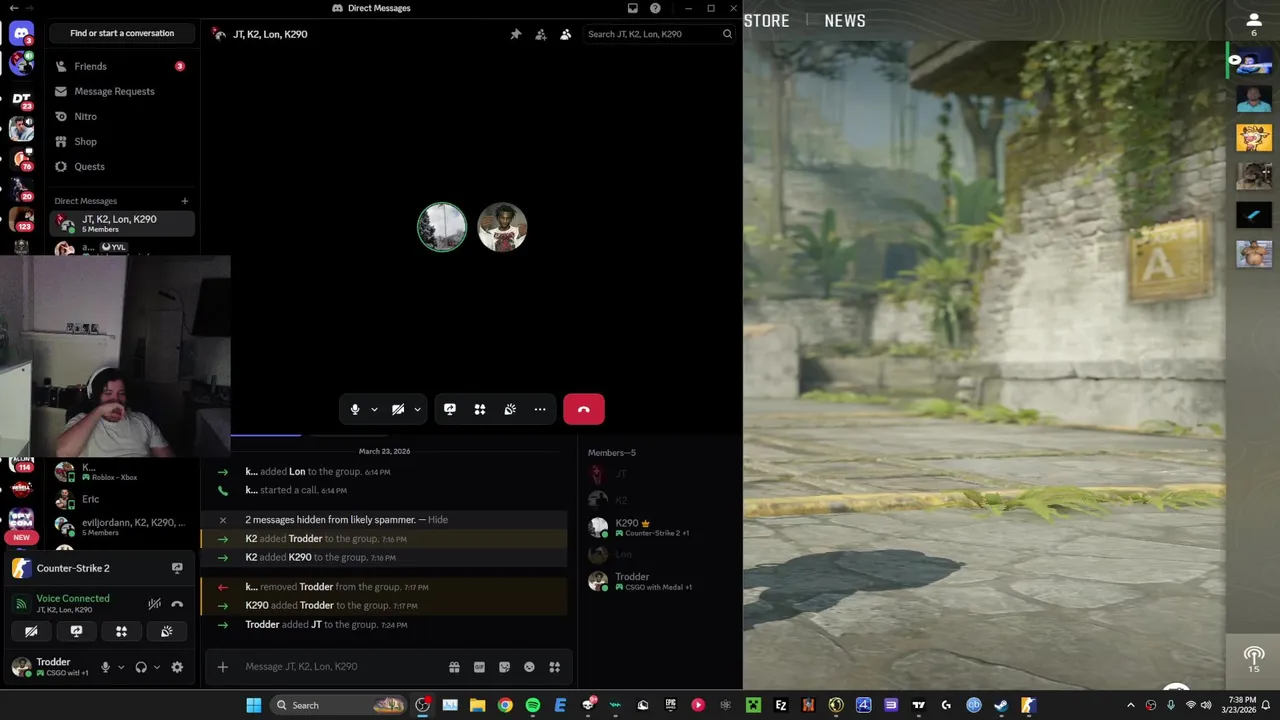Screen dimensions: 1280x720
Task: Toggle the member list icon in header
Action: pos(566,34)
